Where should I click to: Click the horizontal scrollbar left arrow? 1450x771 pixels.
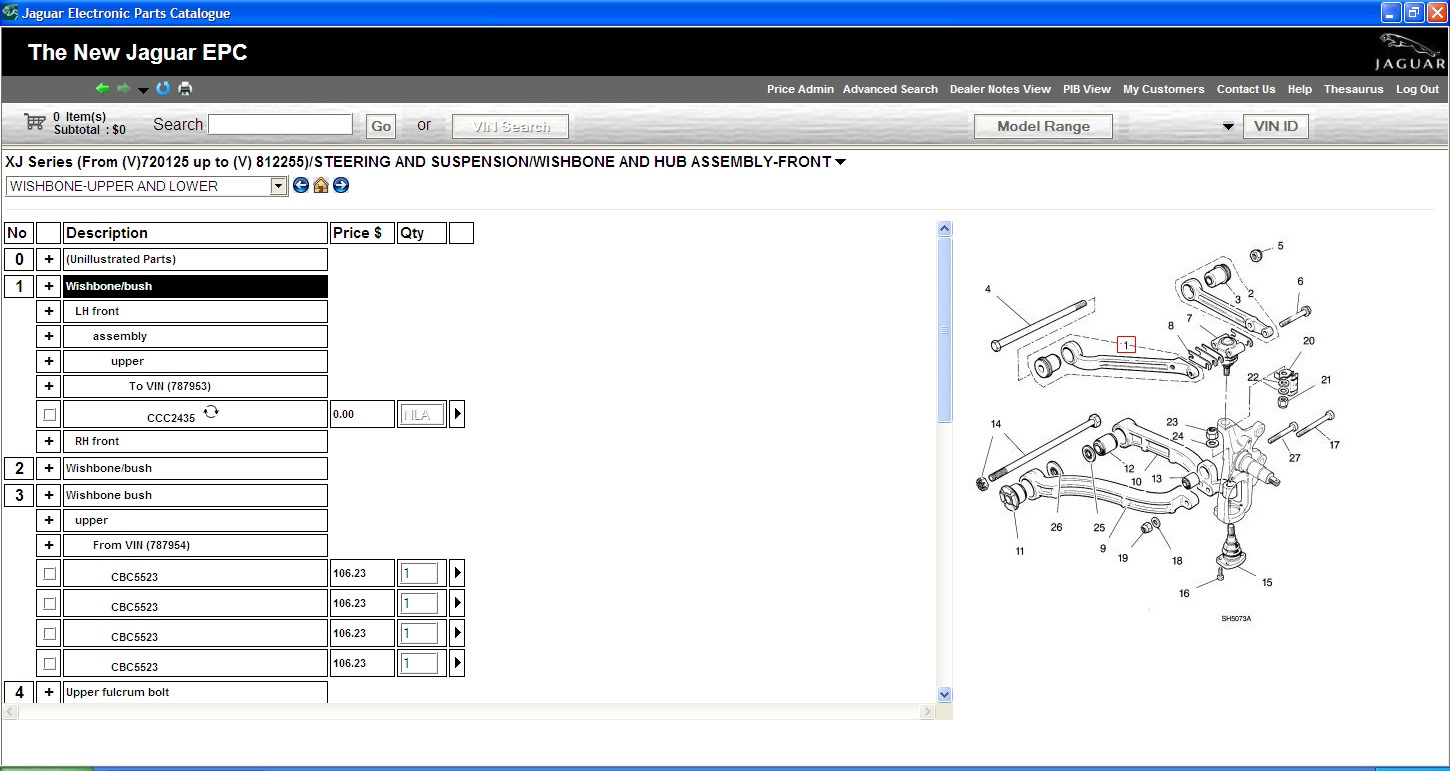(x=11, y=712)
